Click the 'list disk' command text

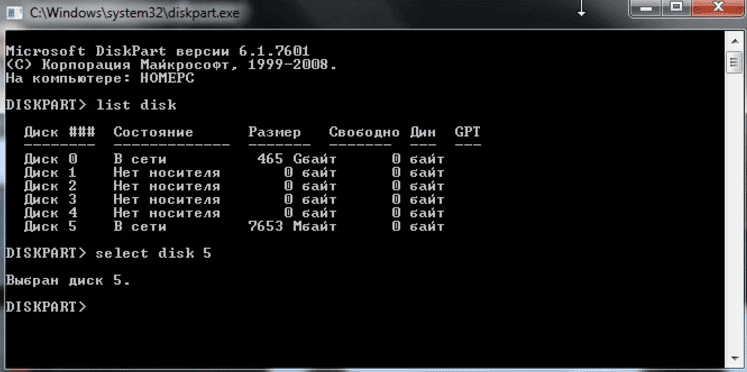[136, 105]
